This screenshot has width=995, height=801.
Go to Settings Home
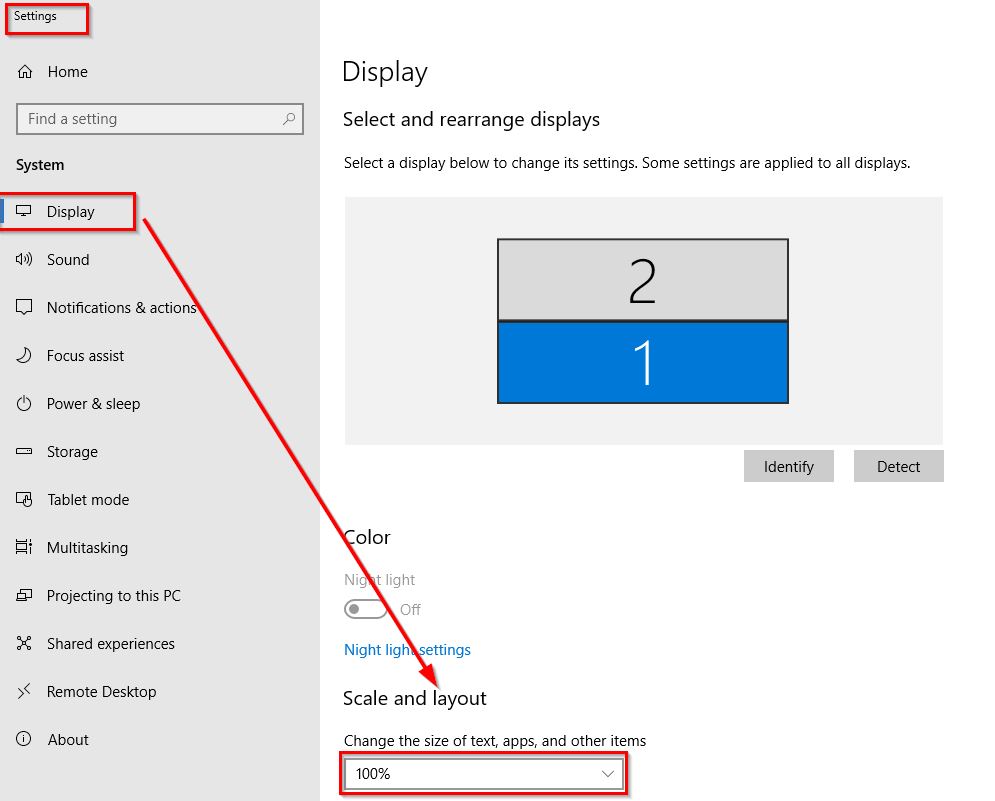(67, 72)
